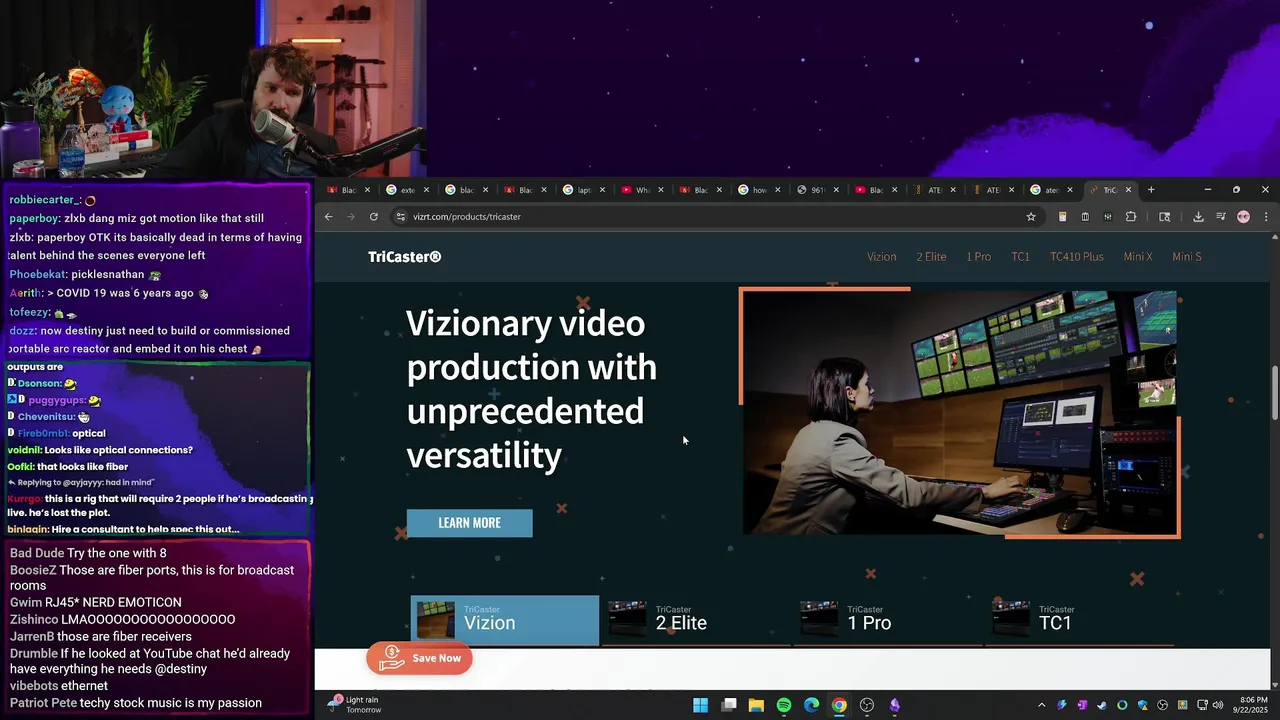1280x720 pixels.
Task: Bookmark this page with the star icon
Action: [x=1031, y=217]
